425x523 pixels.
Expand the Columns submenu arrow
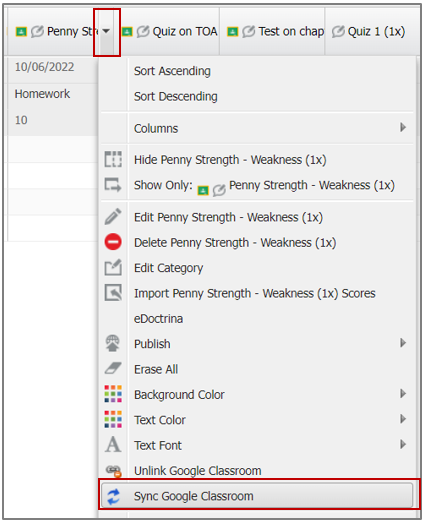coord(403,127)
